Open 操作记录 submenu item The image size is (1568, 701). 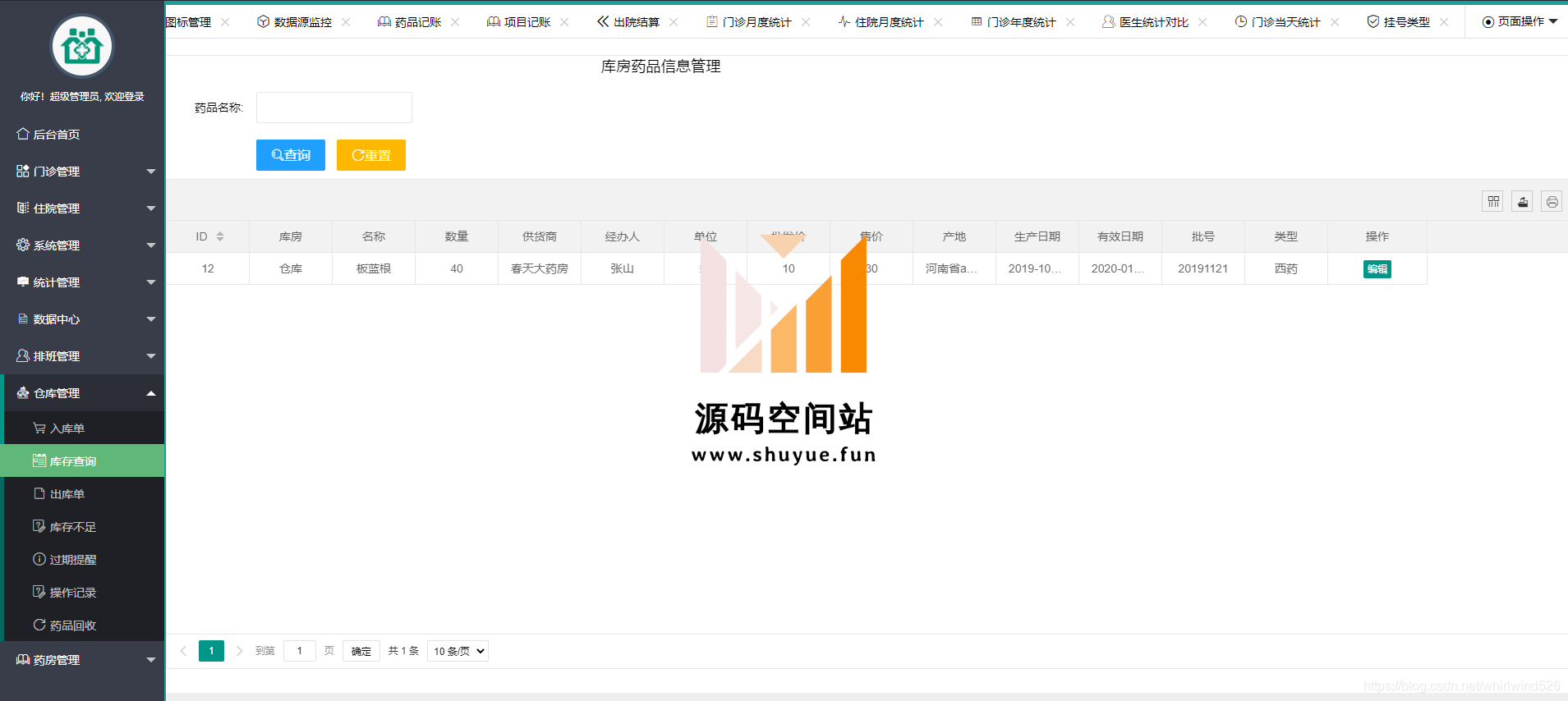tap(84, 592)
